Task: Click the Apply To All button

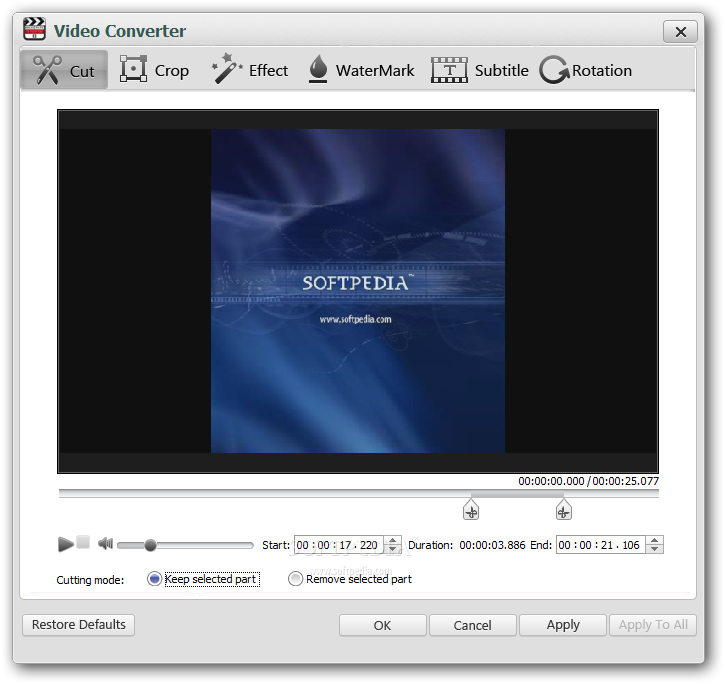Action: coord(653,625)
